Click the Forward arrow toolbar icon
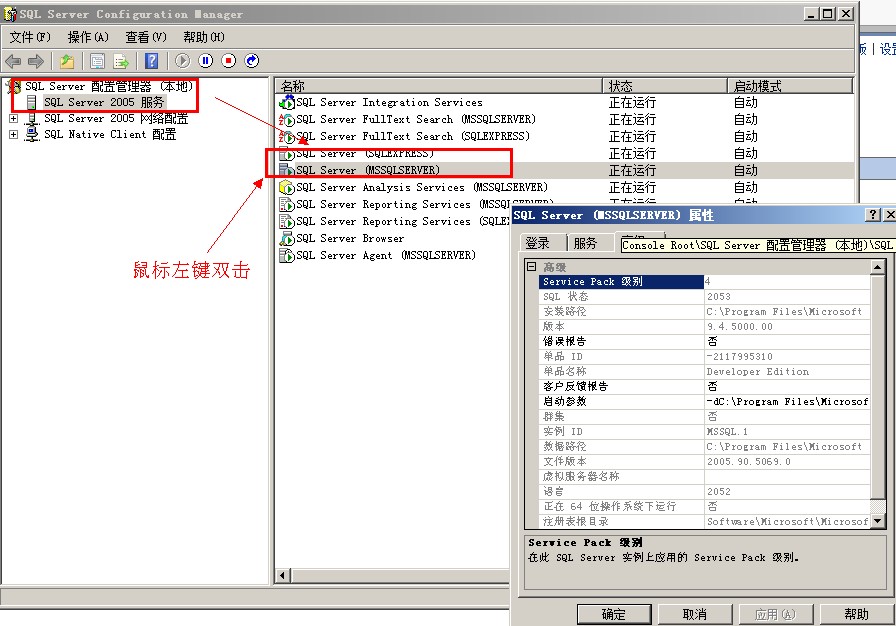Image resolution: width=896 pixels, height=626 pixels. pyautogui.click(x=36, y=61)
